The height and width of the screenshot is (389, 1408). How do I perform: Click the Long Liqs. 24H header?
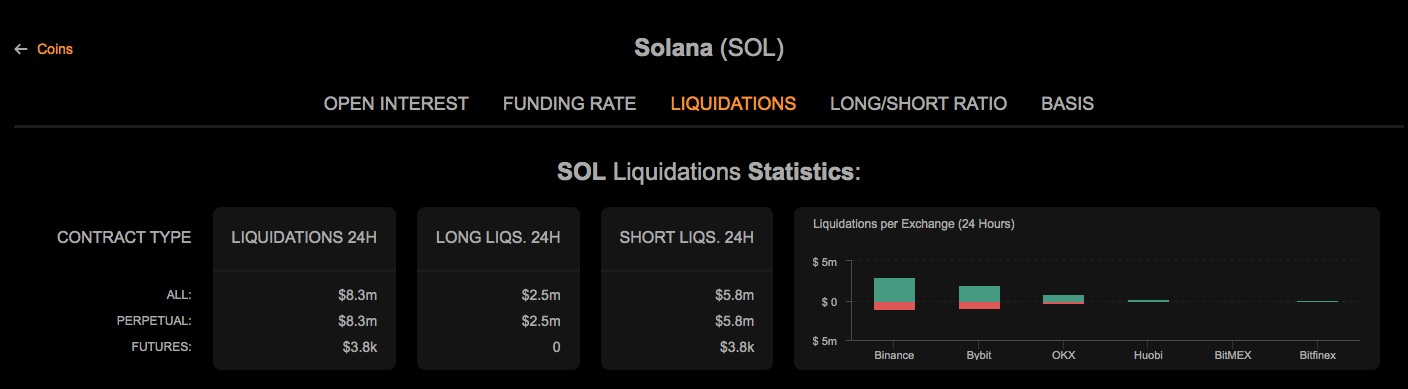(498, 238)
